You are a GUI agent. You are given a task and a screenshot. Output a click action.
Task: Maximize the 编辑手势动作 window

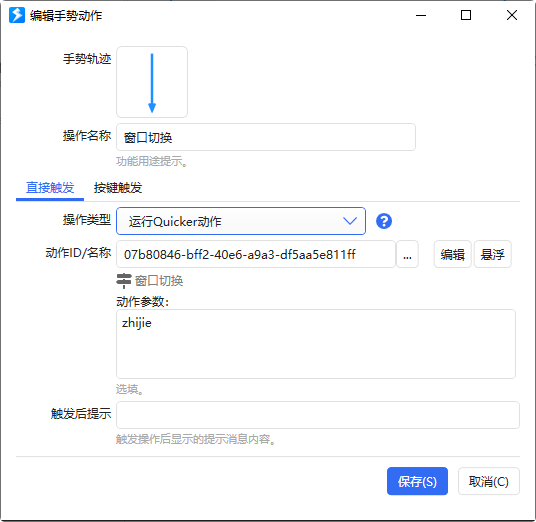[466, 15]
